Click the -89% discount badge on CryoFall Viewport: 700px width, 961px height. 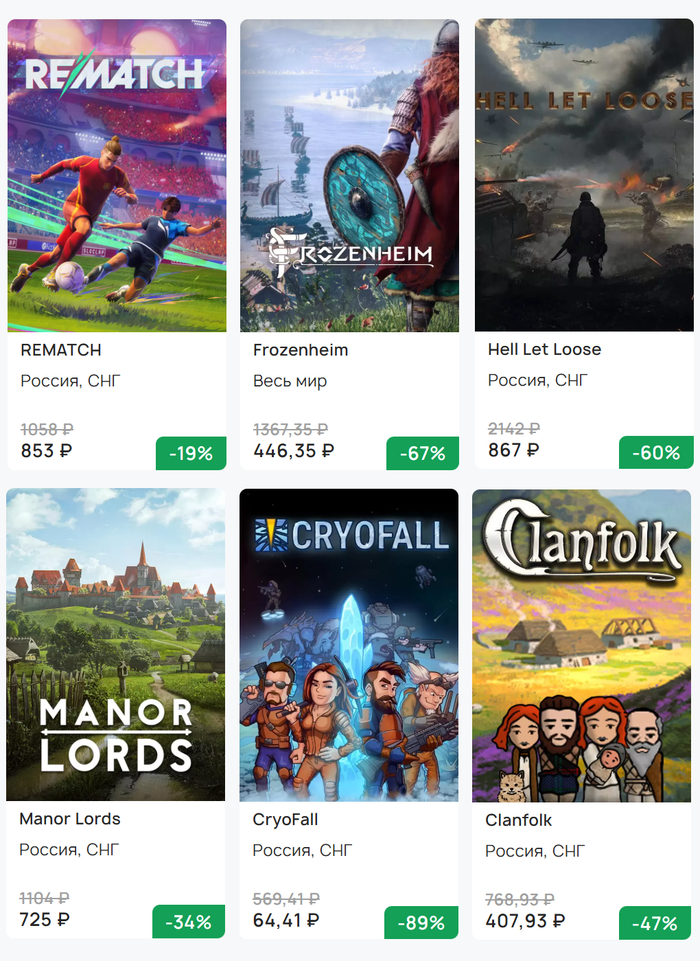coord(422,922)
